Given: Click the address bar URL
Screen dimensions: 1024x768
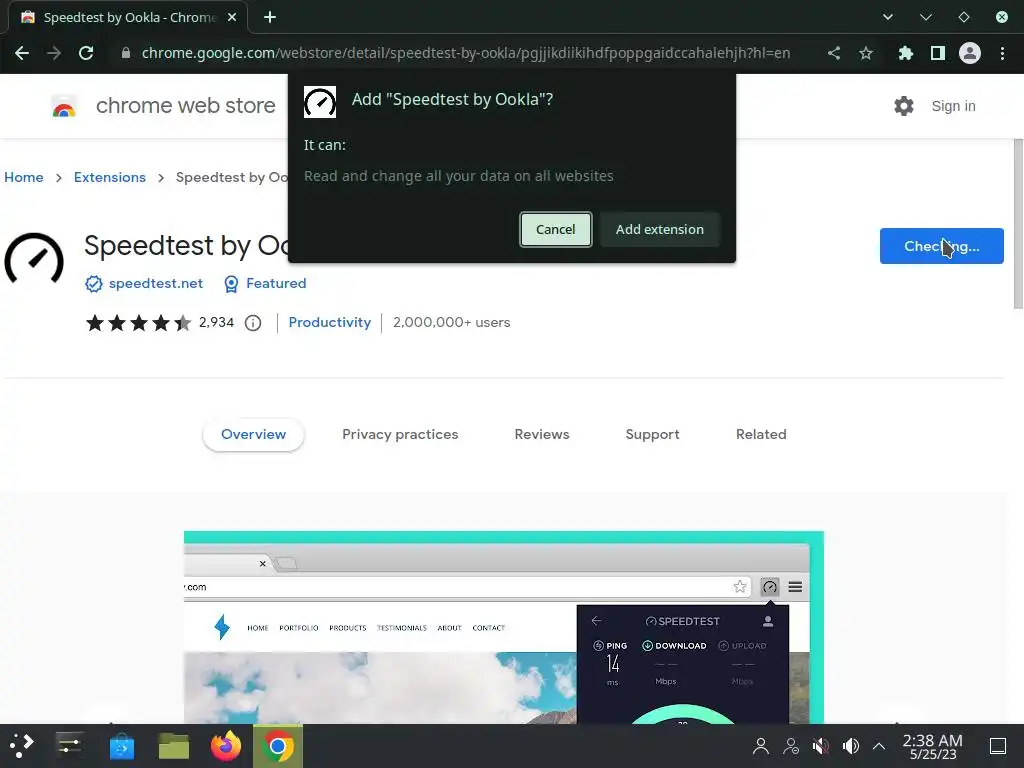Looking at the screenshot, I should coord(466,53).
